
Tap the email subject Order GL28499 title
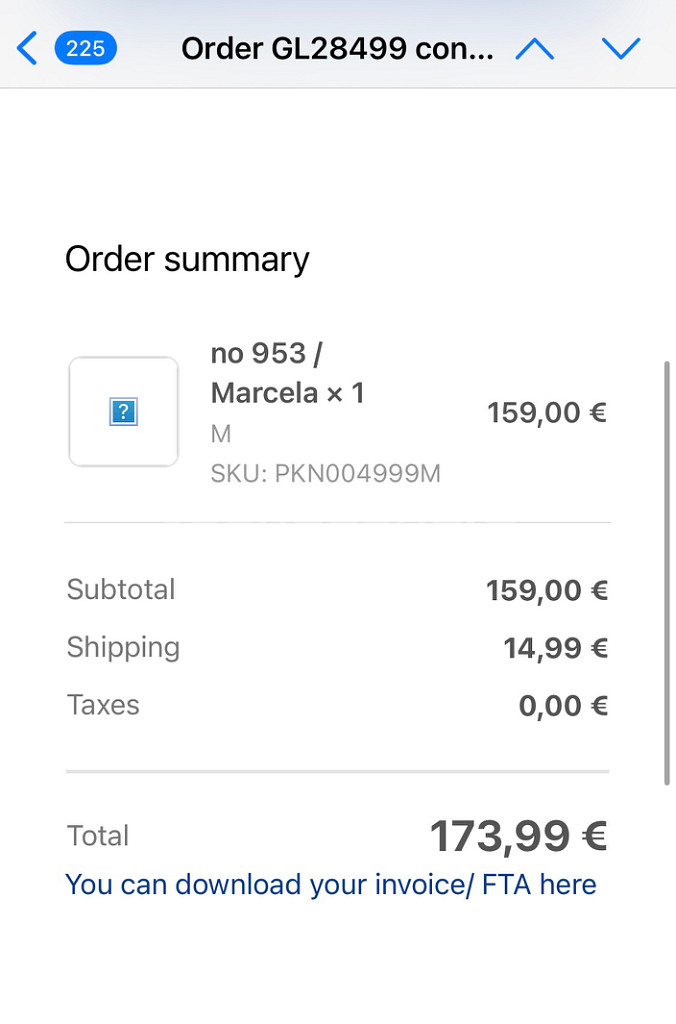(x=337, y=48)
